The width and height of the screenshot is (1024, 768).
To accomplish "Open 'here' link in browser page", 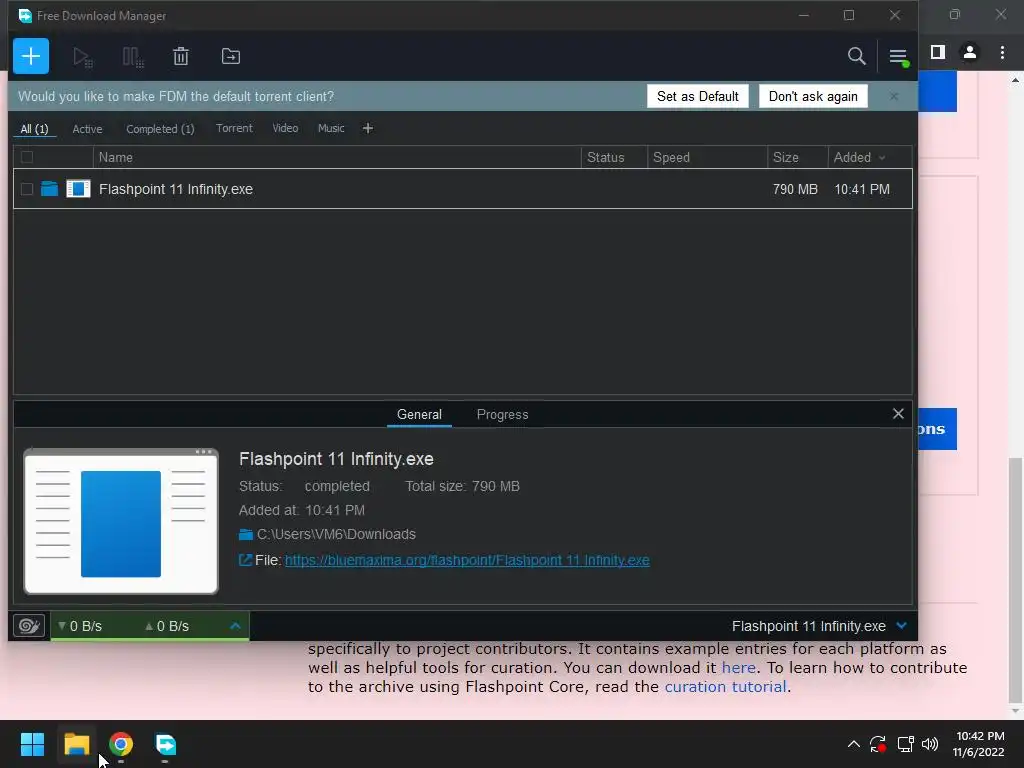I will [739, 667].
